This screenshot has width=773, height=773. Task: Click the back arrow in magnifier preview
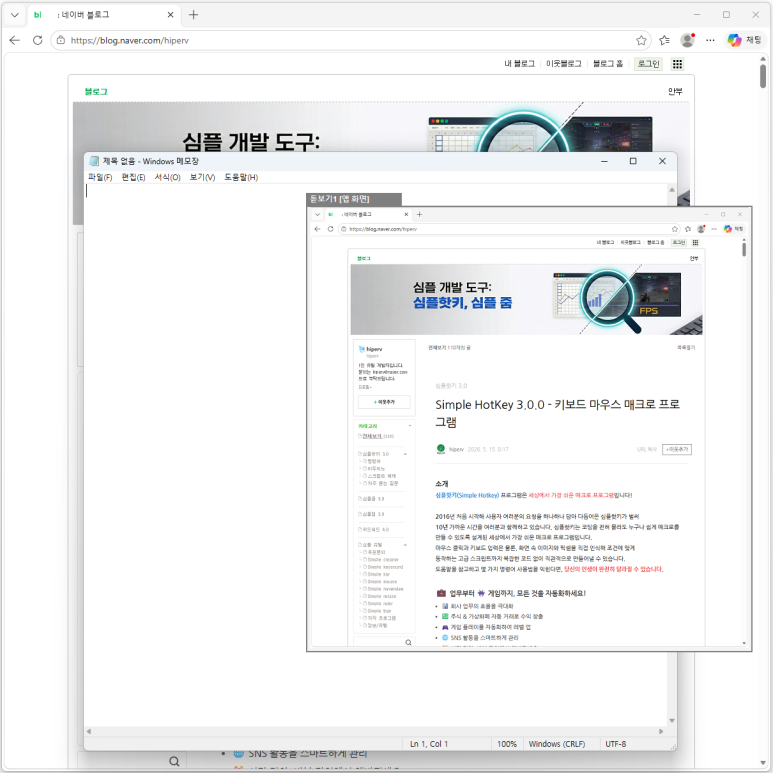317,229
